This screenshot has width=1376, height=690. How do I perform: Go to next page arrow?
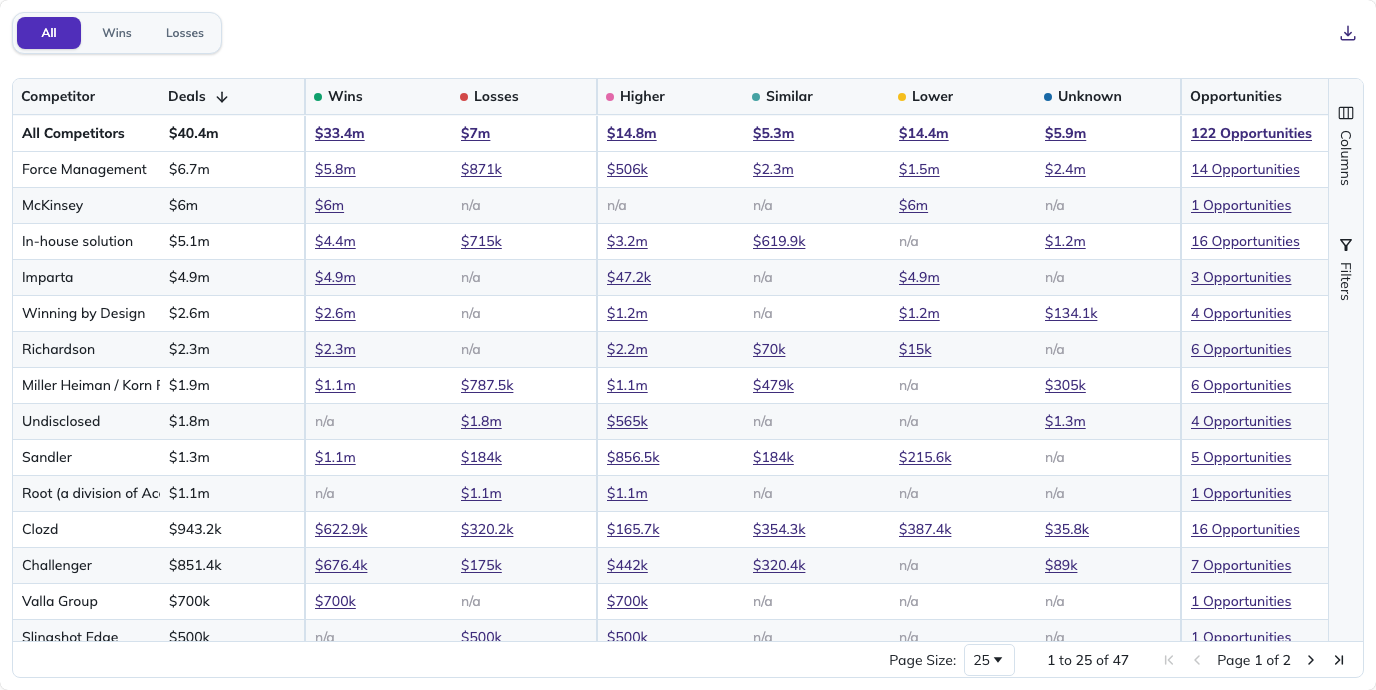tap(1311, 660)
